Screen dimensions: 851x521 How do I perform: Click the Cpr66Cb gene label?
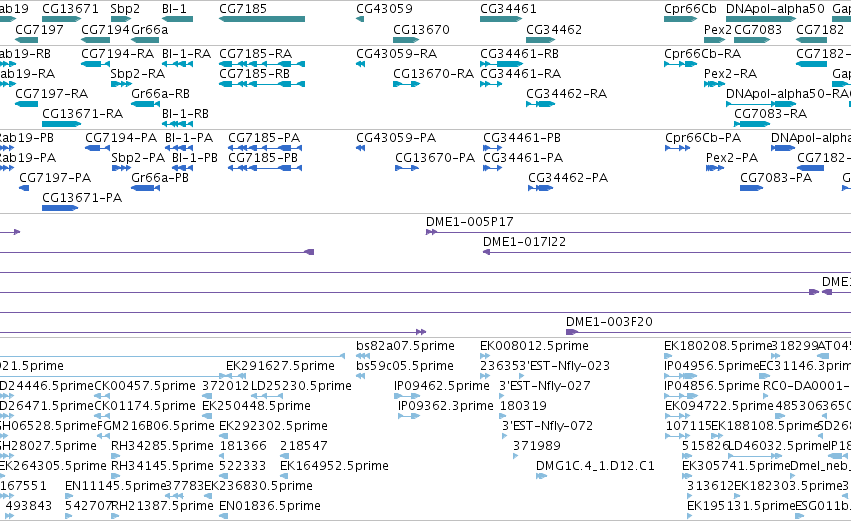pos(690,9)
